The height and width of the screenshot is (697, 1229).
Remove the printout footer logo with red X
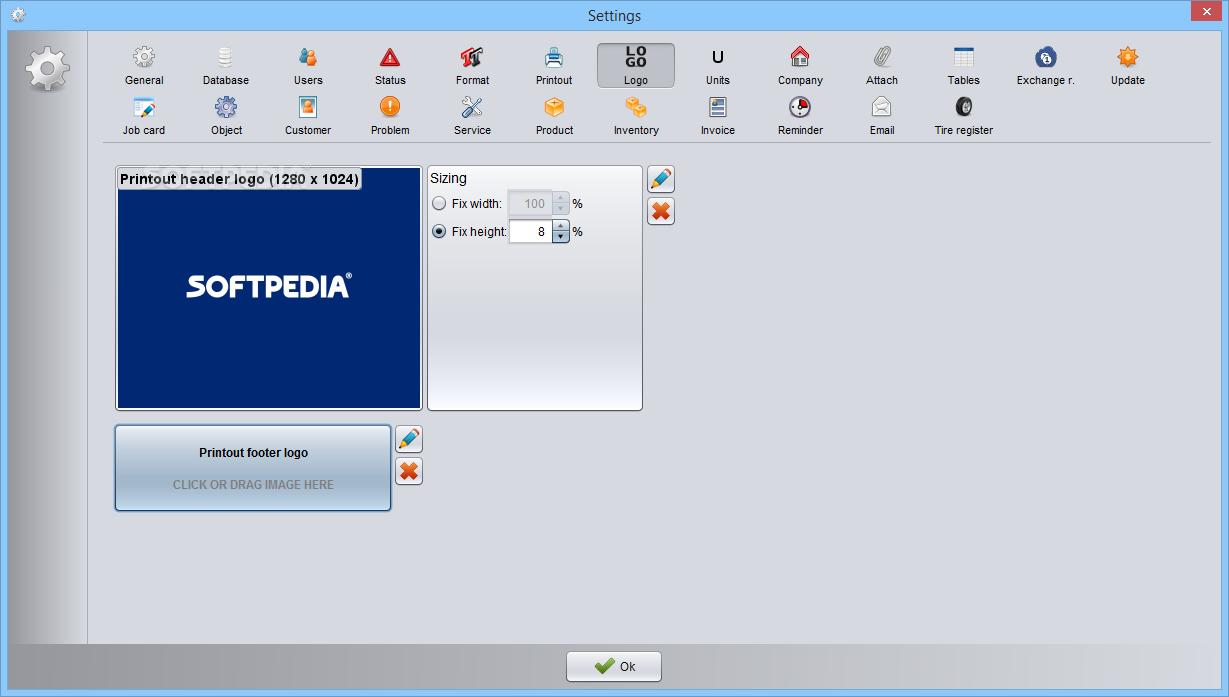409,471
